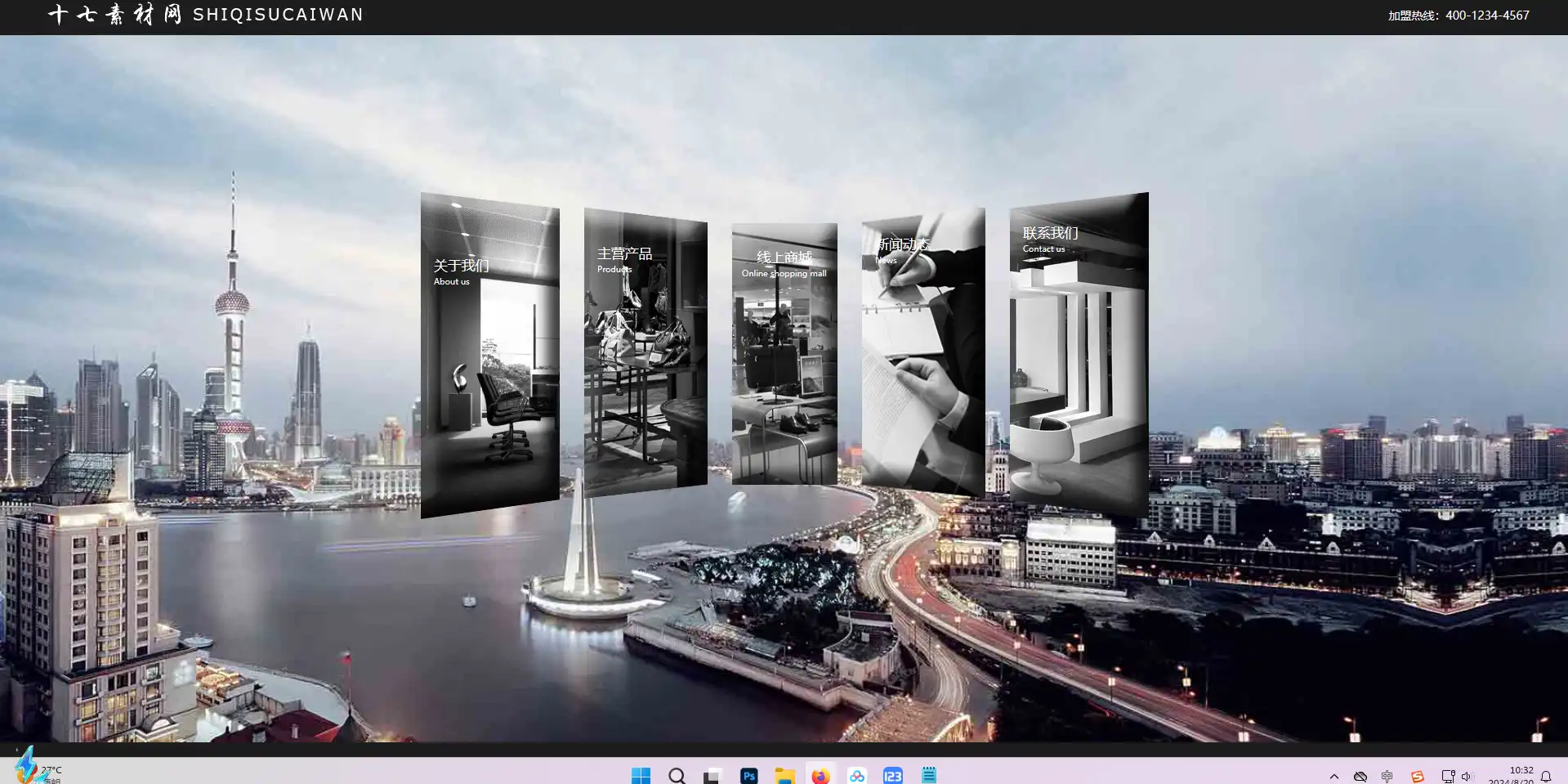Open the volume speaker tray icon
The image size is (1568, 784).
(1467, 777)
